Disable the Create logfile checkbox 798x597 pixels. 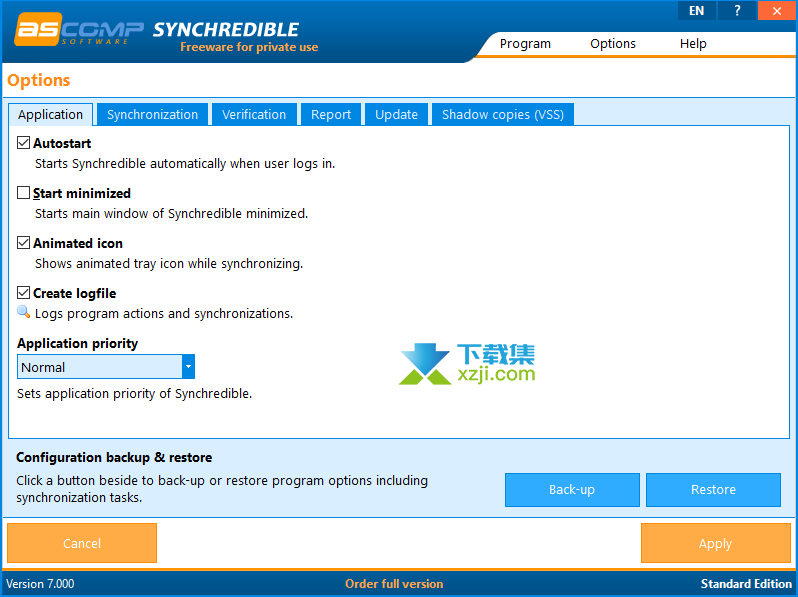(23, 292)
